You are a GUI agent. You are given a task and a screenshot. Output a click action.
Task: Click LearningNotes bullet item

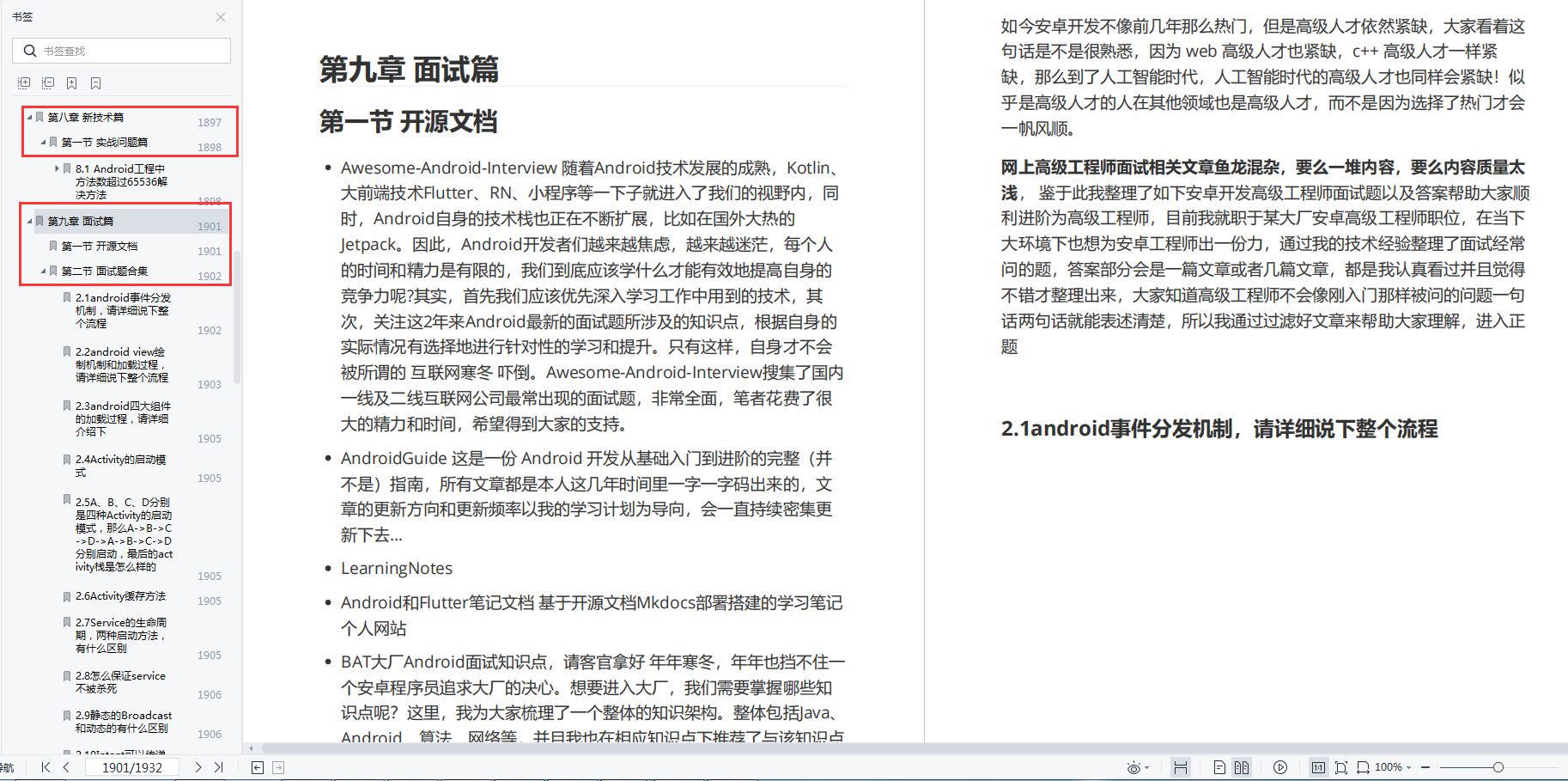click(x=397, y=568)
